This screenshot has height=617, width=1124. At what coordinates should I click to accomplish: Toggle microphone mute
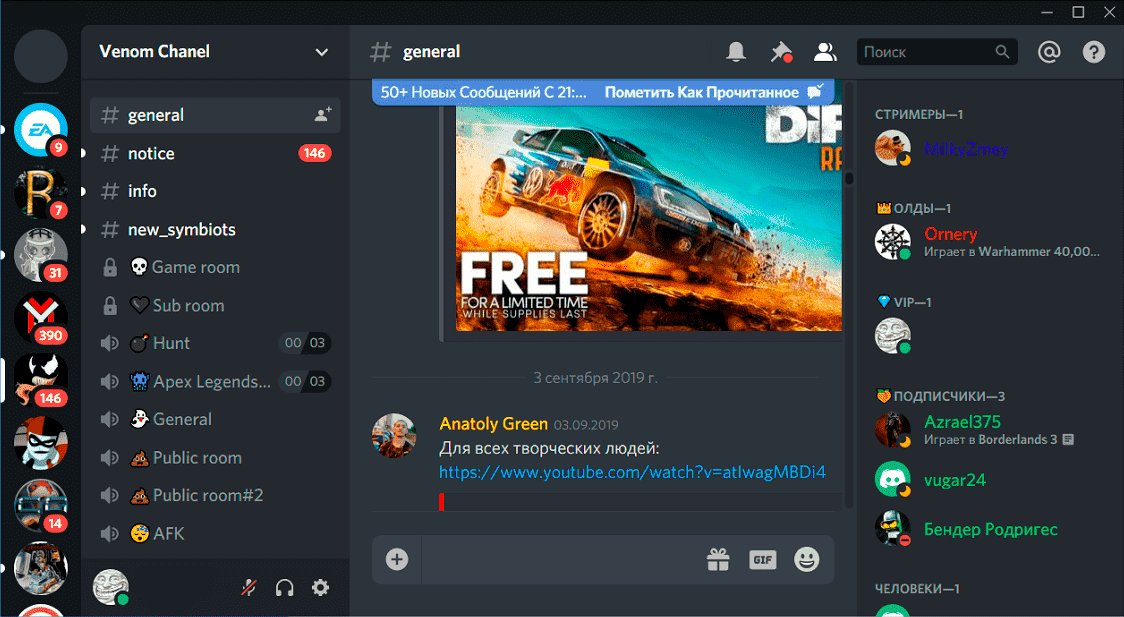[x=249, y=588]
